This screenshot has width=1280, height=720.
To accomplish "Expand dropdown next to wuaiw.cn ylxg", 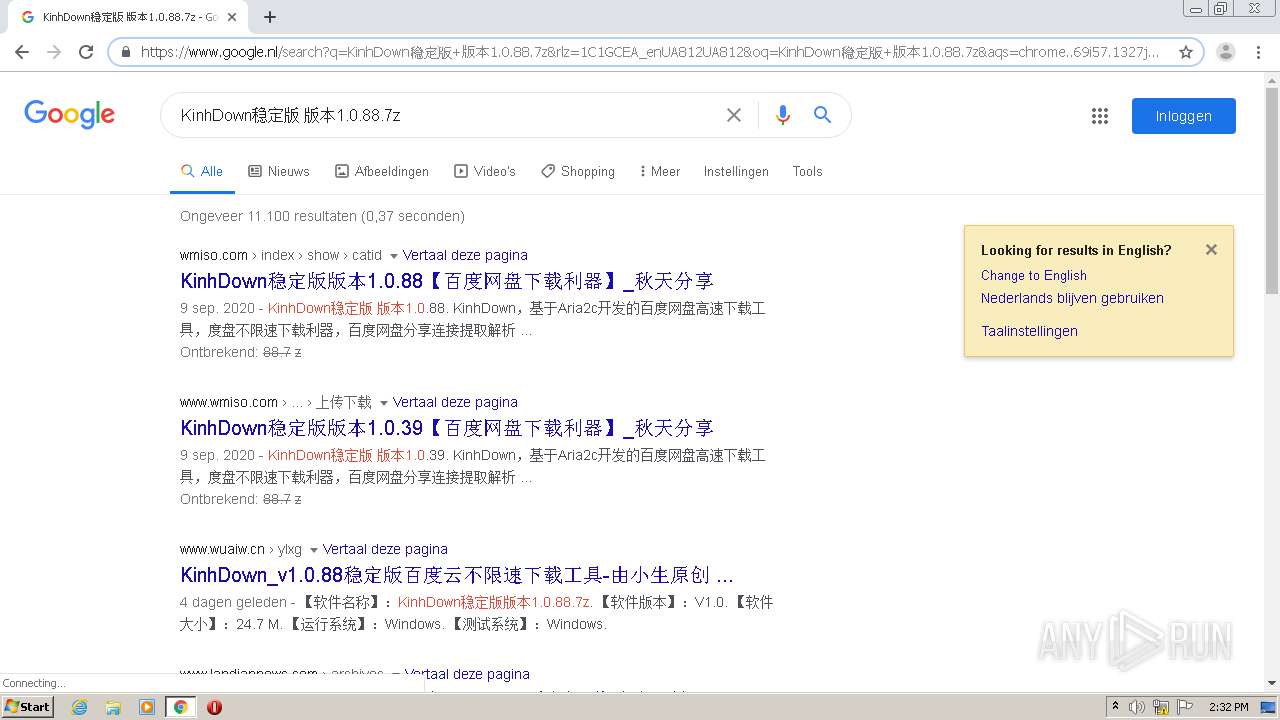I will 313,550.
